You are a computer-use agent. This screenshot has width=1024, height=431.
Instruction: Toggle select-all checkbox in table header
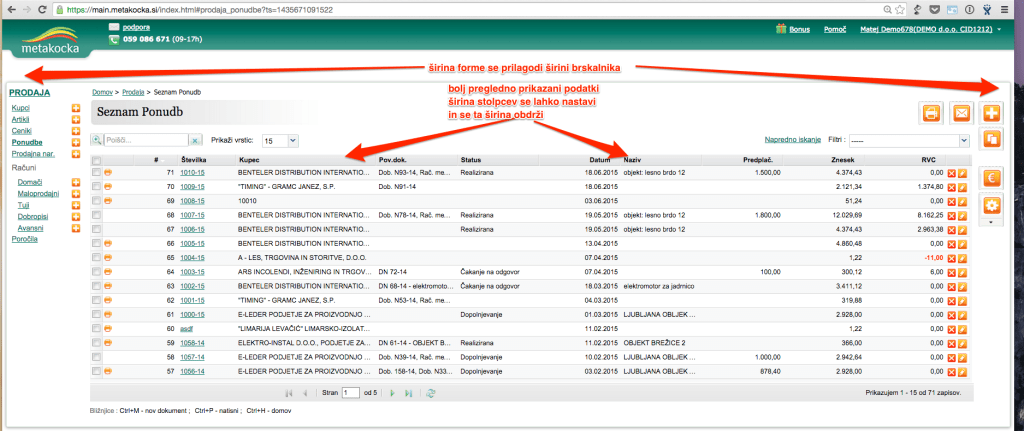pos(97,161)
